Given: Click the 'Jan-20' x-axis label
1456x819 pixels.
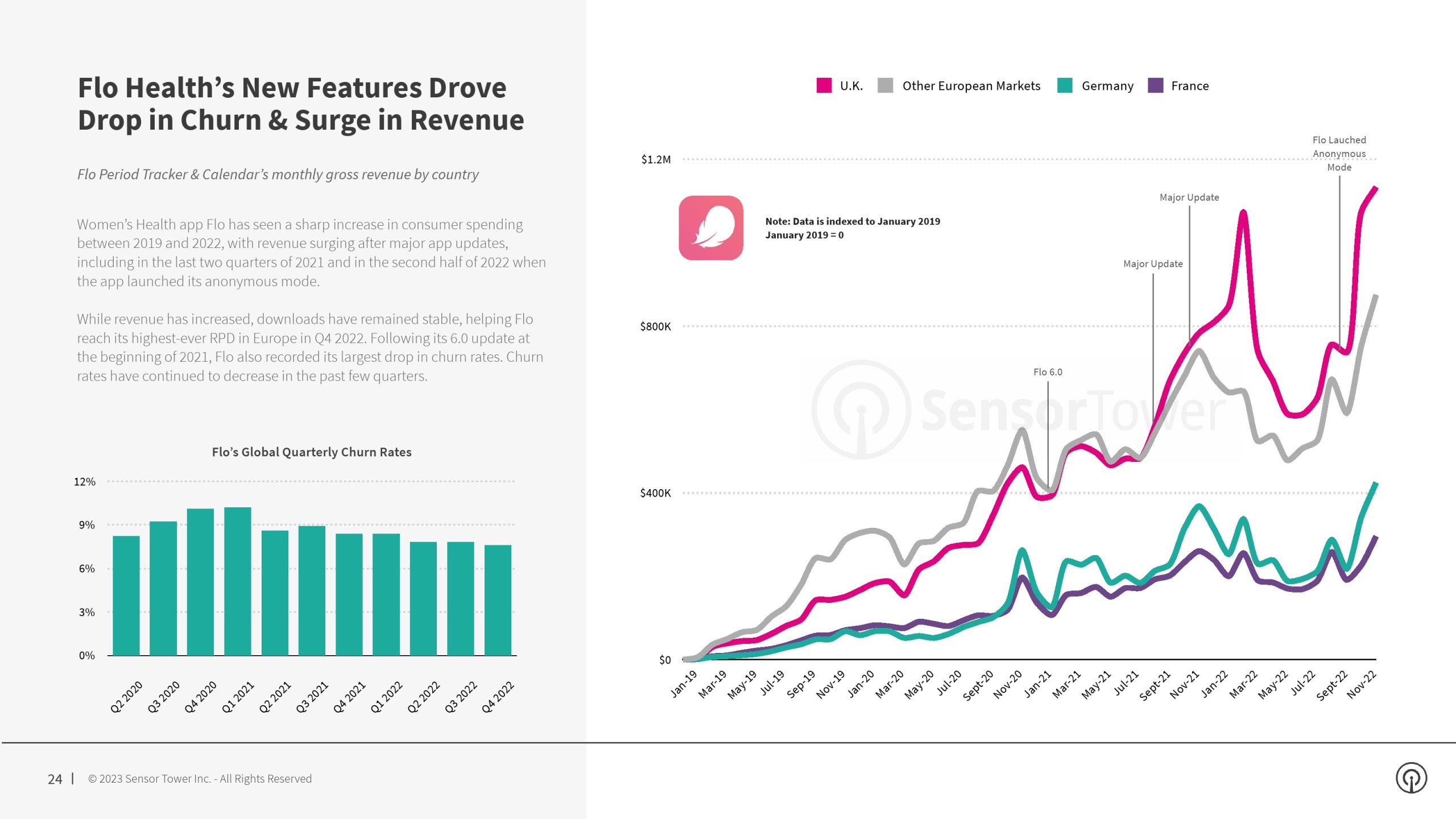Looking at the screenshot, I should tap(861, 683).
